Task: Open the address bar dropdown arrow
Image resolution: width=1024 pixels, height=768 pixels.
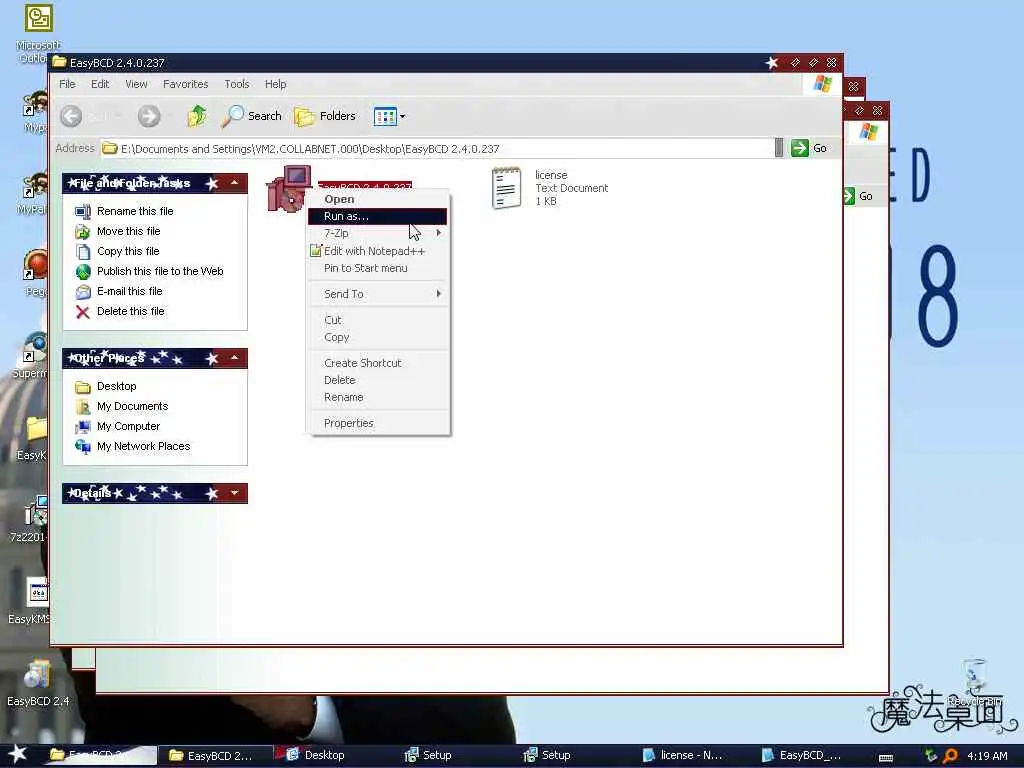Action: (778, 148)
